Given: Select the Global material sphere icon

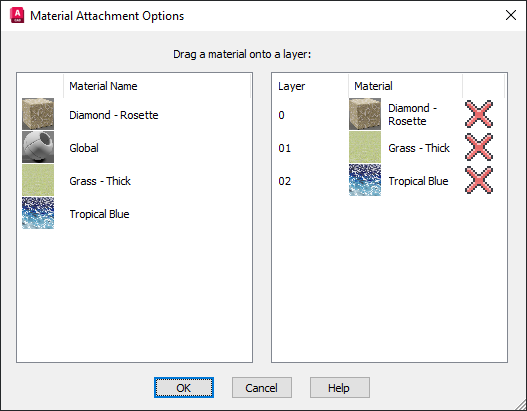Looking at the screenshot, I should 38,147.
